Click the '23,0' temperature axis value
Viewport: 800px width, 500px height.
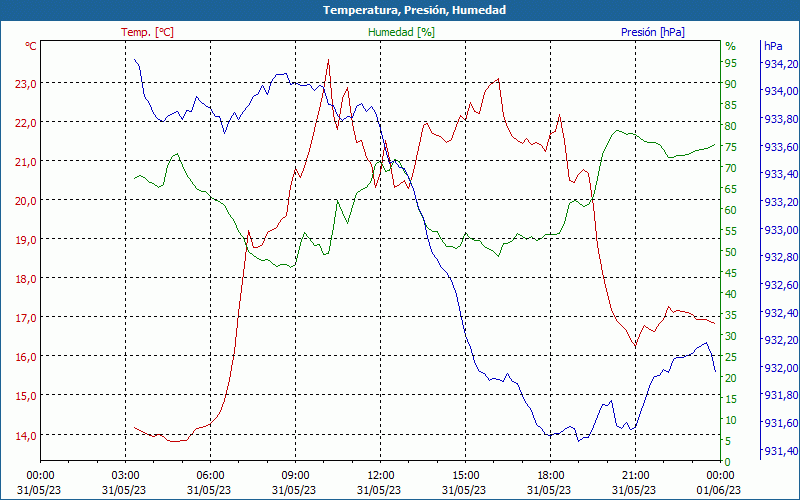[26, 84]
